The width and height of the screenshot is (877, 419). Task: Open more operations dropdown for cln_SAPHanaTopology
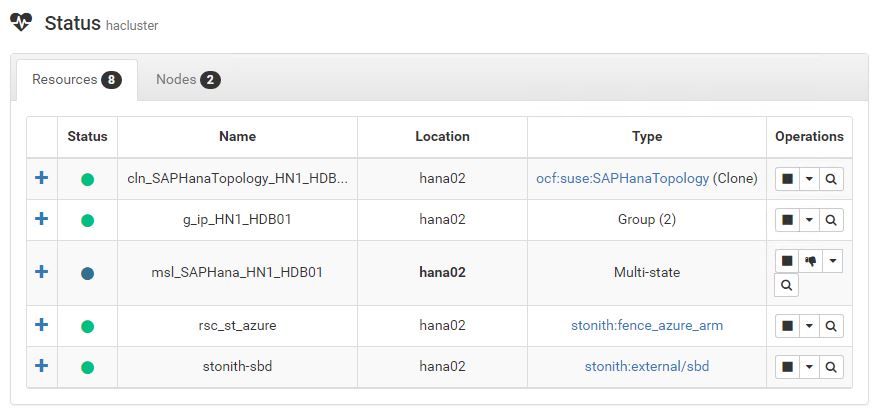pyautogui.click(x=809, y=179)
